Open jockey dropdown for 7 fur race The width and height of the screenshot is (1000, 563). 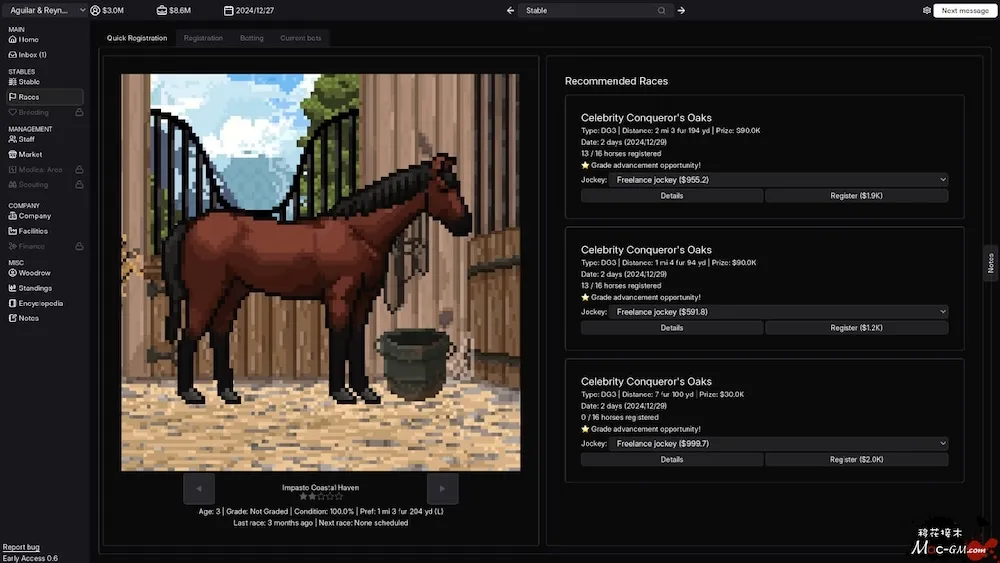(x=778, y=444)
